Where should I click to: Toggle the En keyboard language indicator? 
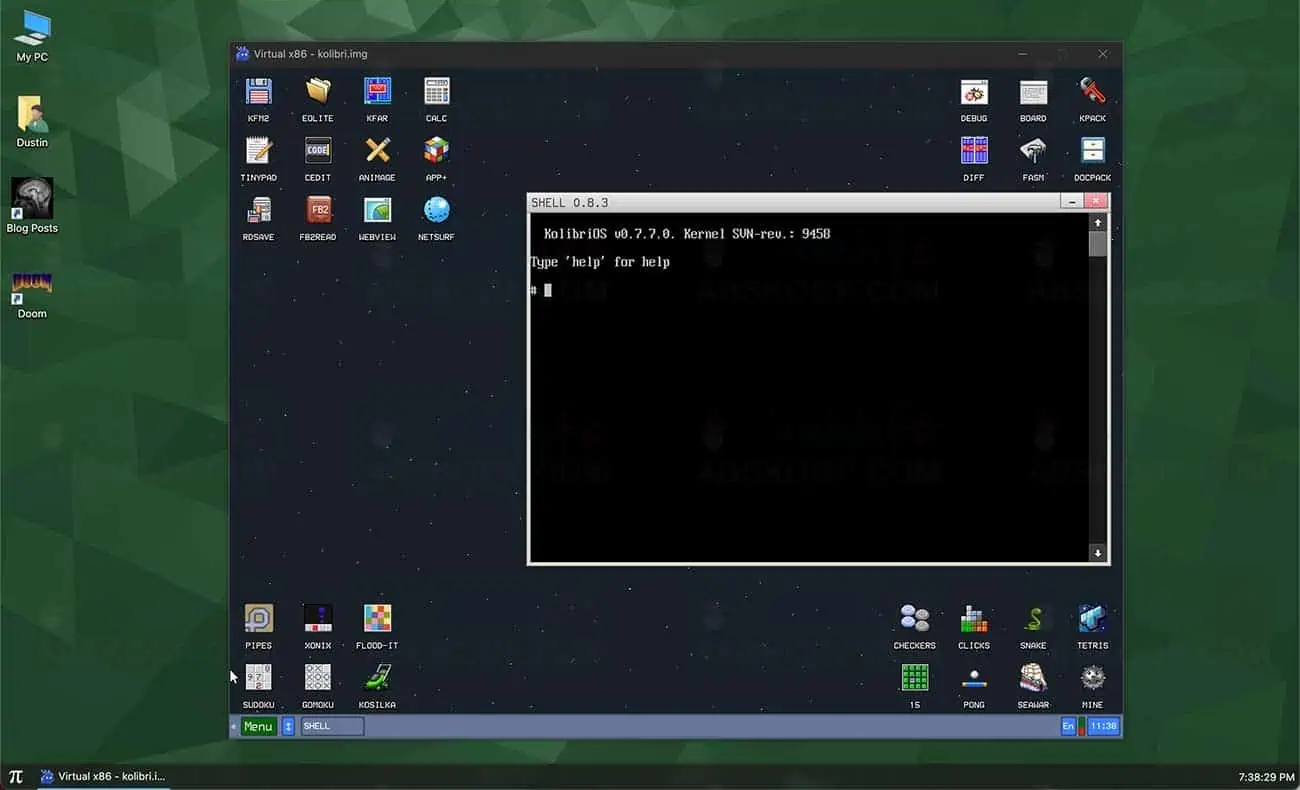pyautogui.click(x=1068, y=726)
